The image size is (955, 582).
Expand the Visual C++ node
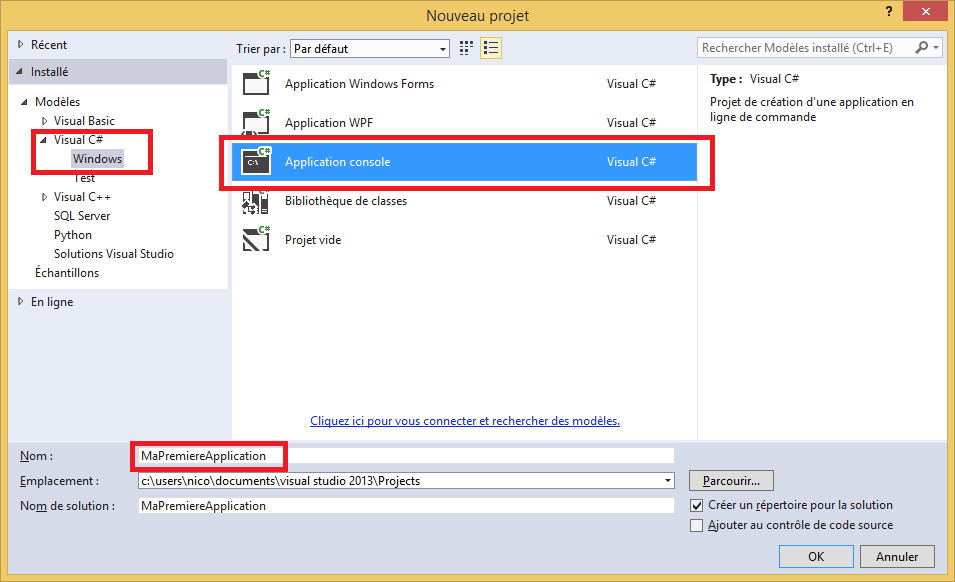[44, 197]
